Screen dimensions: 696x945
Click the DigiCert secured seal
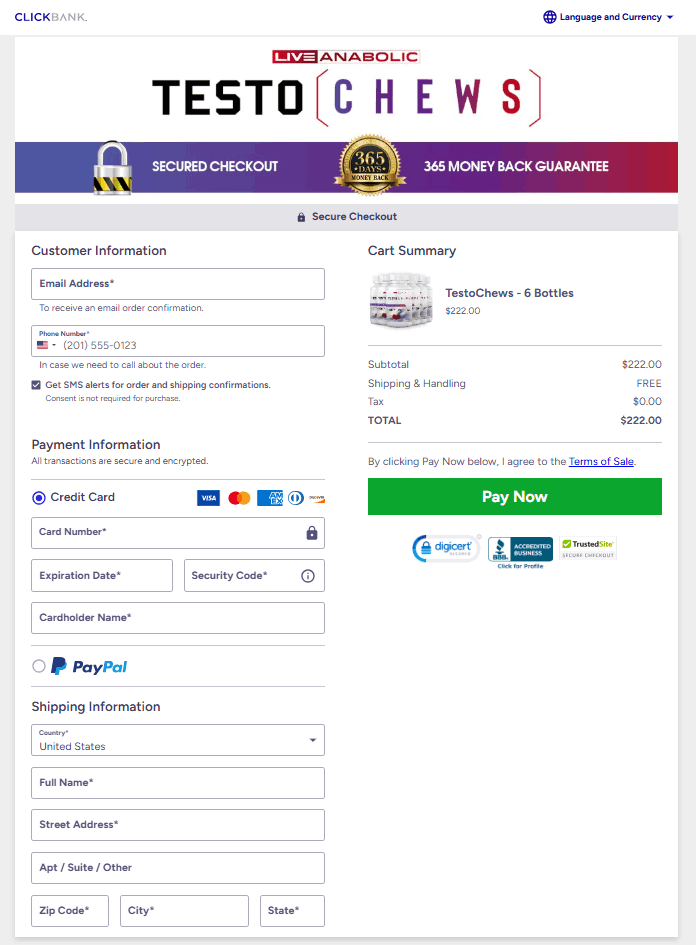point(446,548)
